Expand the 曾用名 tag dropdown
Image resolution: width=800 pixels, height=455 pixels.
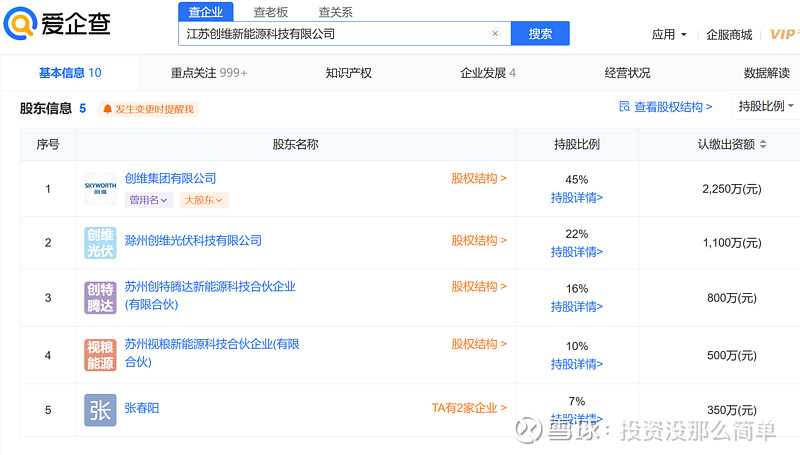click(x=149, y=200)
